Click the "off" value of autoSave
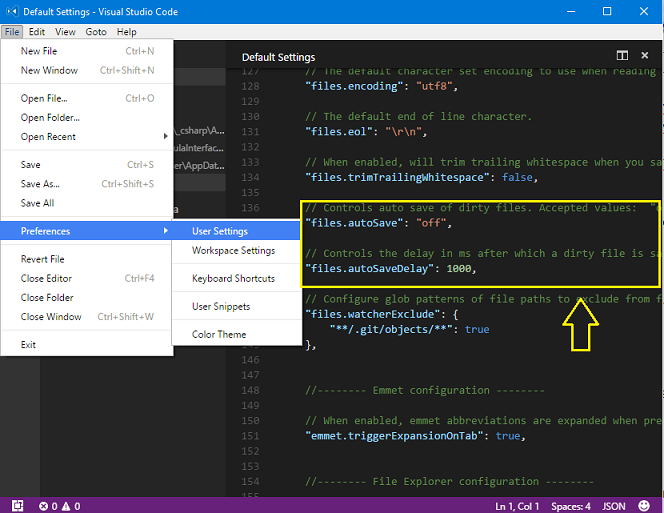Screen dimensions: 664x513 click(x=431, y=223)
